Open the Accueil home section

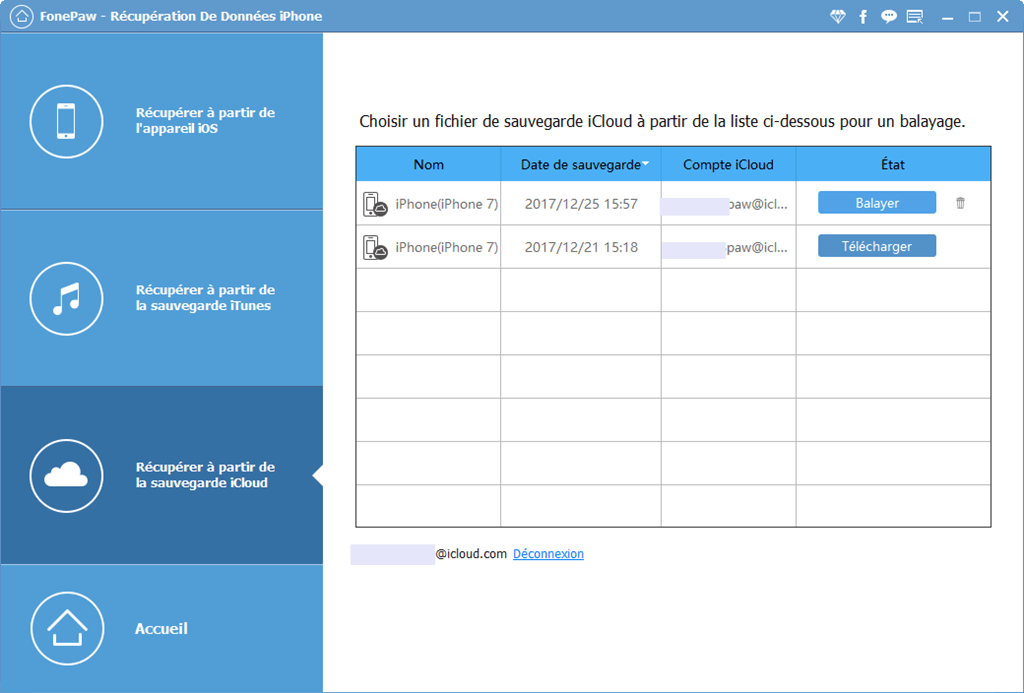click(x=161, y=629)
